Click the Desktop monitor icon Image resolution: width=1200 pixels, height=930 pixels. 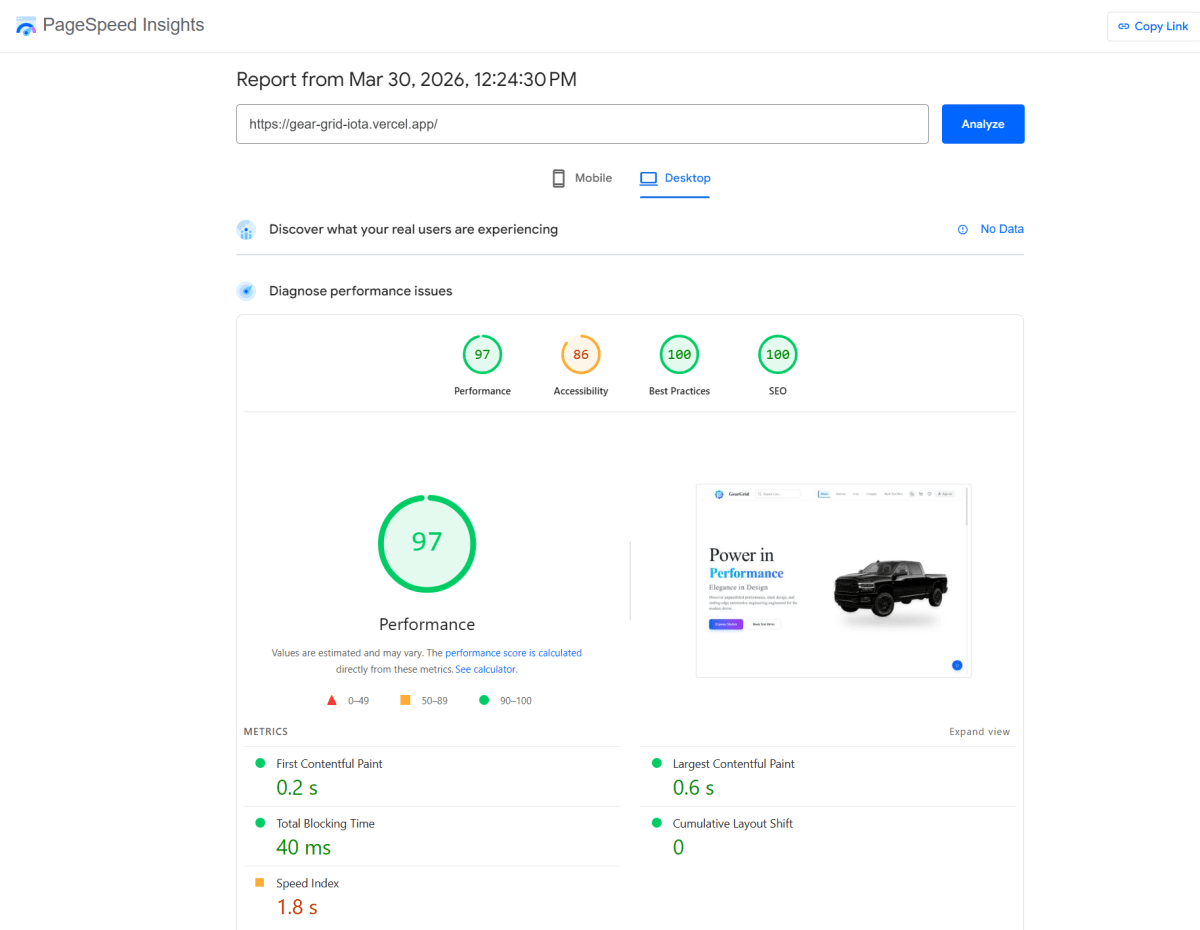point(648,178)
